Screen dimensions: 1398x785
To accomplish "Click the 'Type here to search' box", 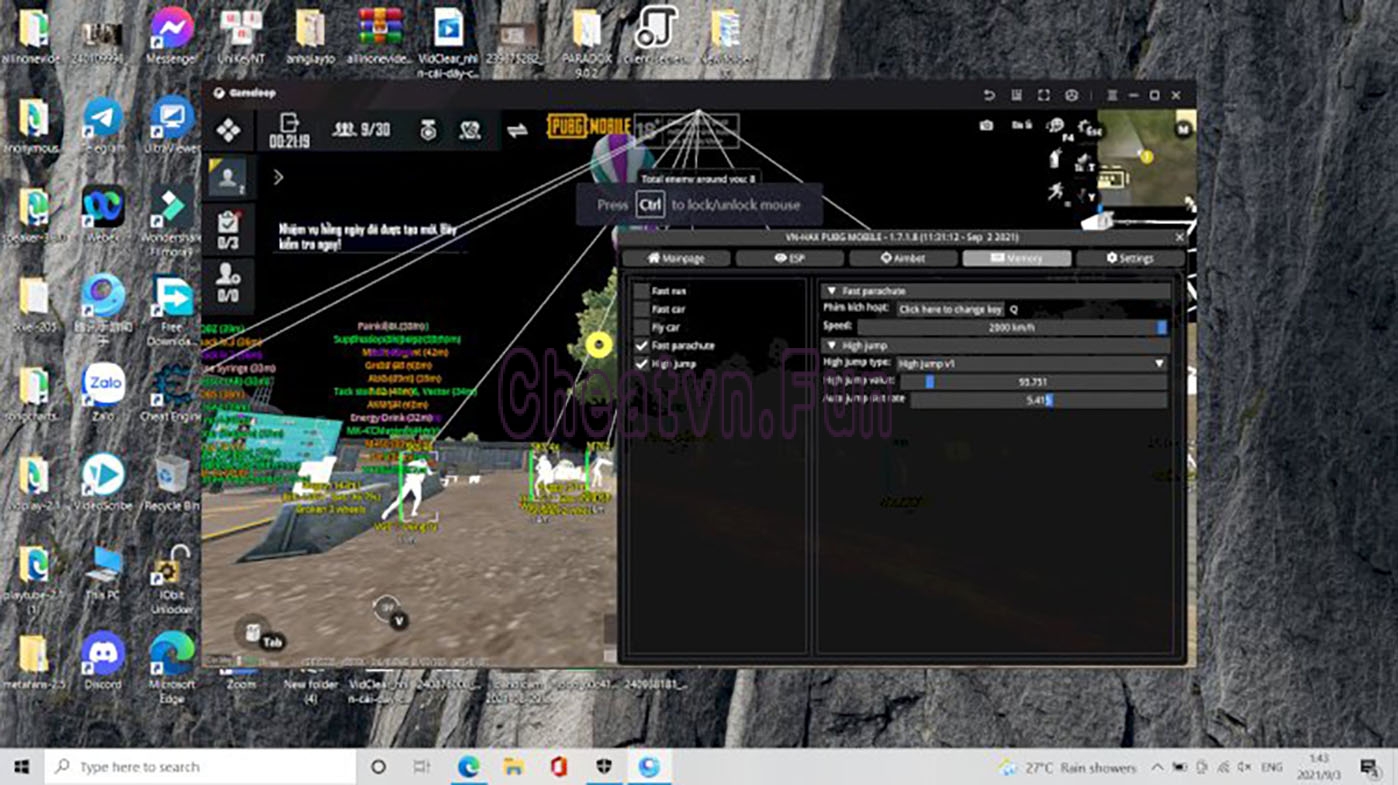I will coord(200,767).
